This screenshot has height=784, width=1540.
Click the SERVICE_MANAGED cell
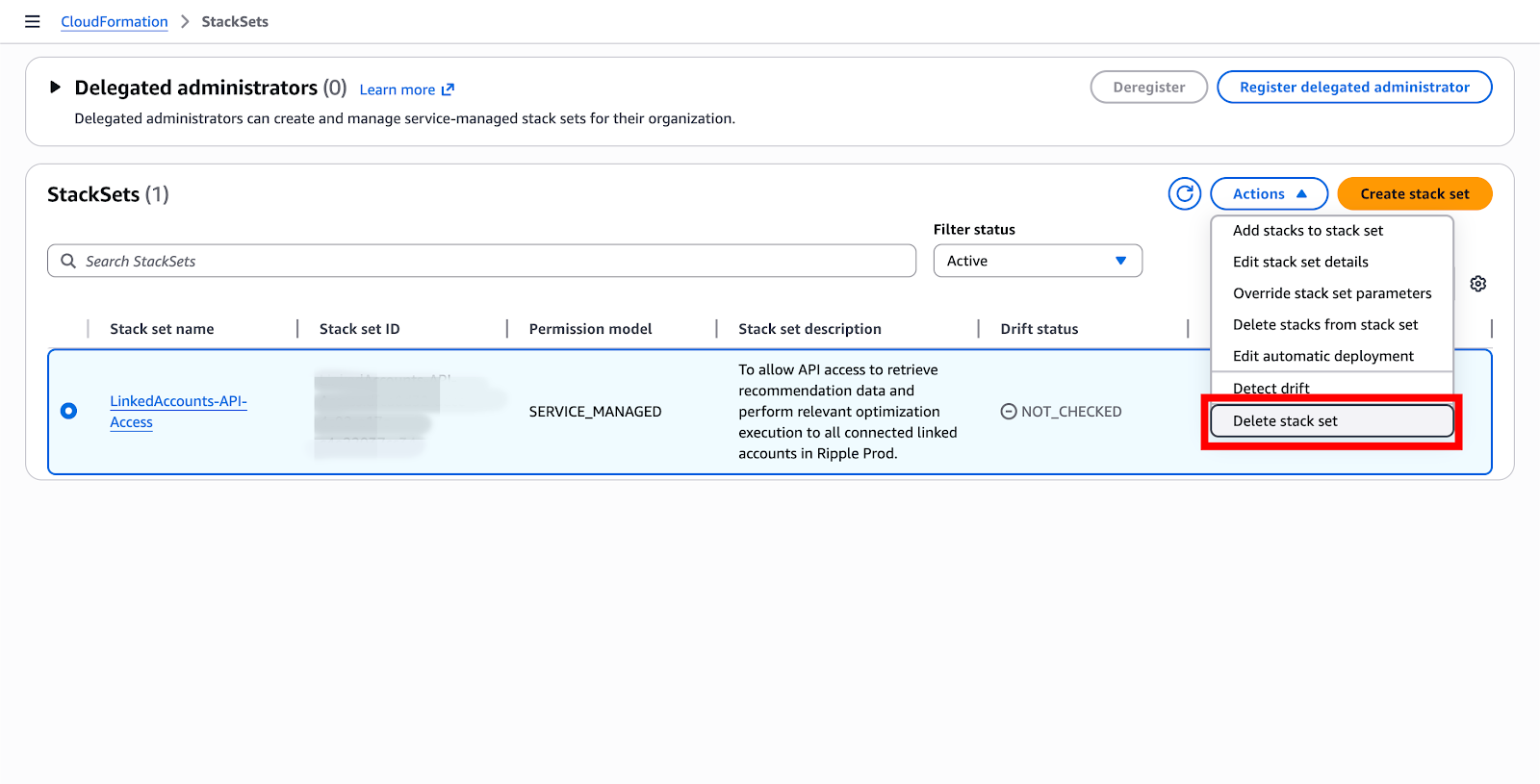(595, 412)
